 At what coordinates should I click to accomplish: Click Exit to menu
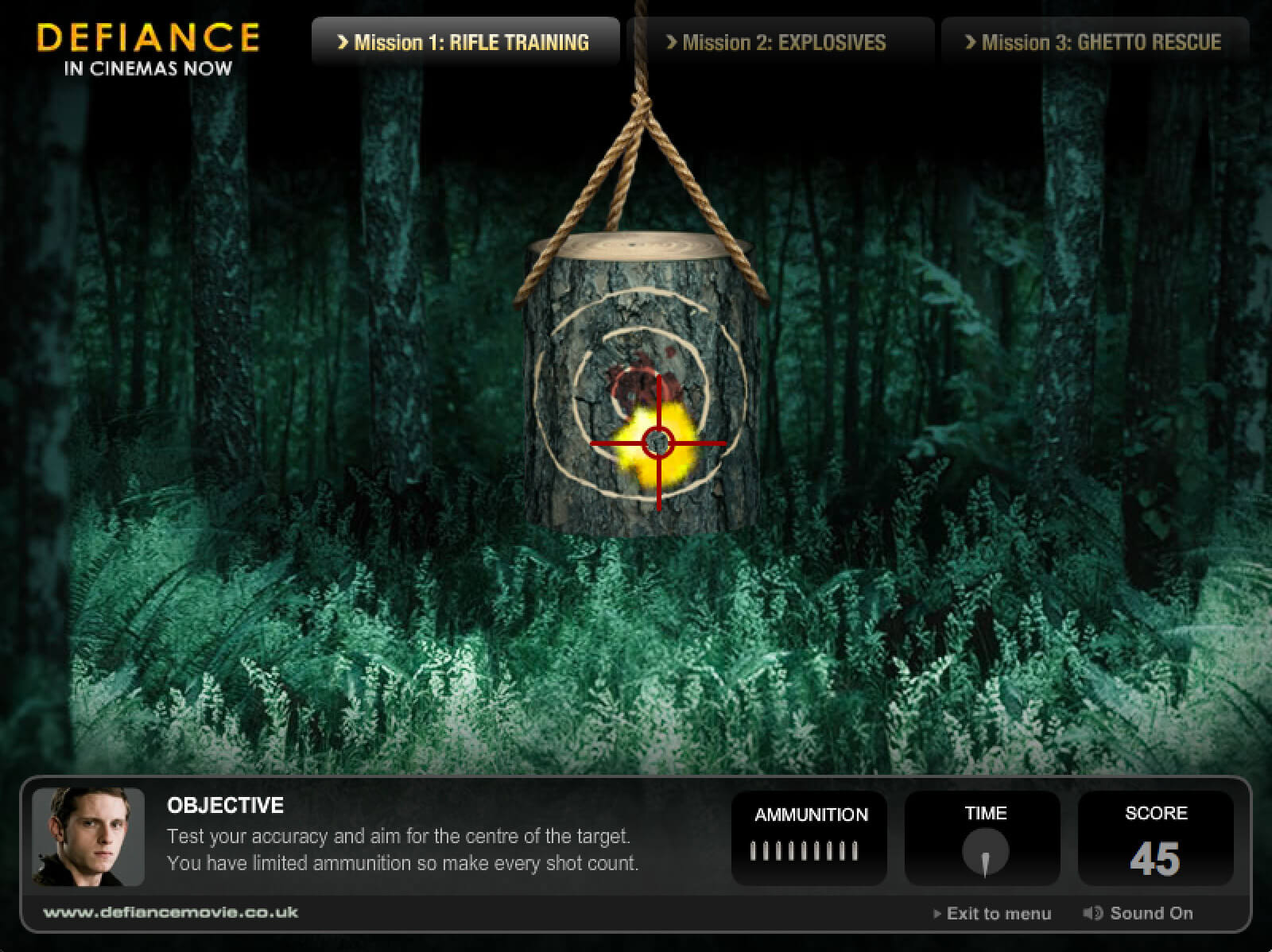tap(992, 913)
